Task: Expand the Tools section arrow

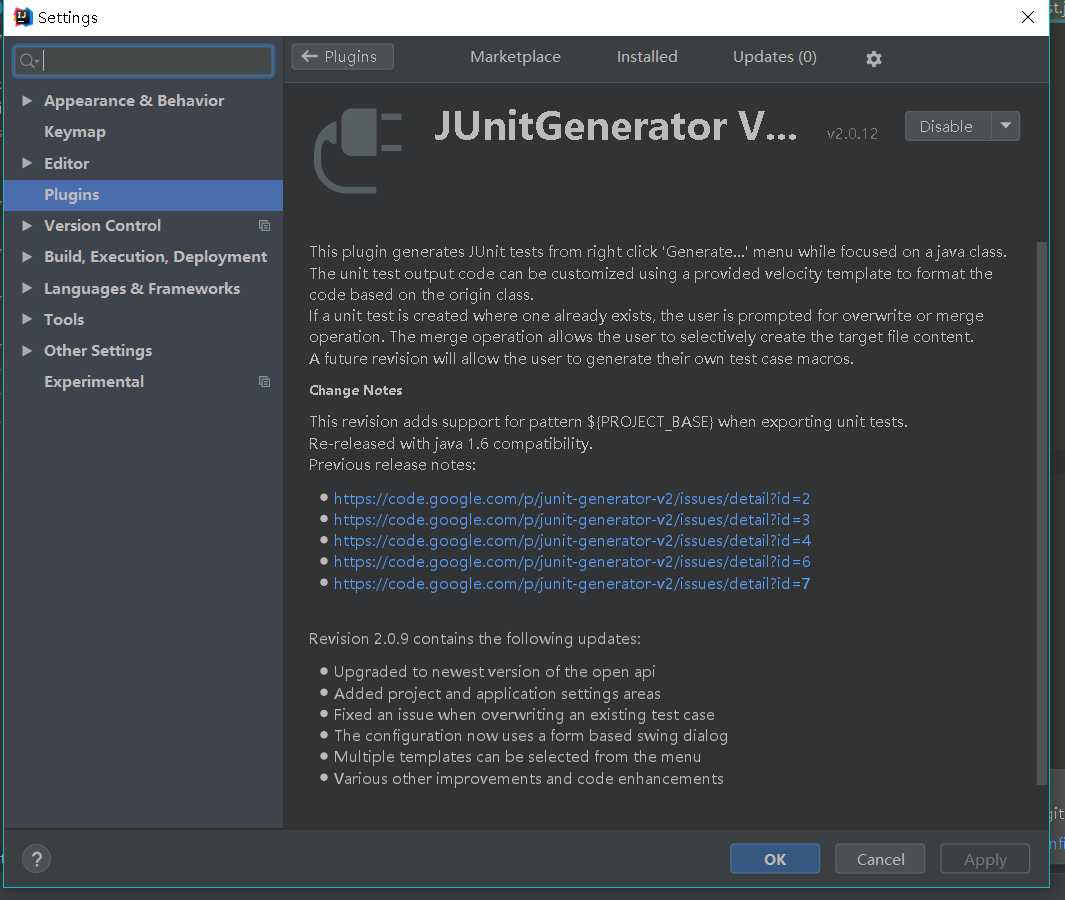Action: [x=26, y=319]
